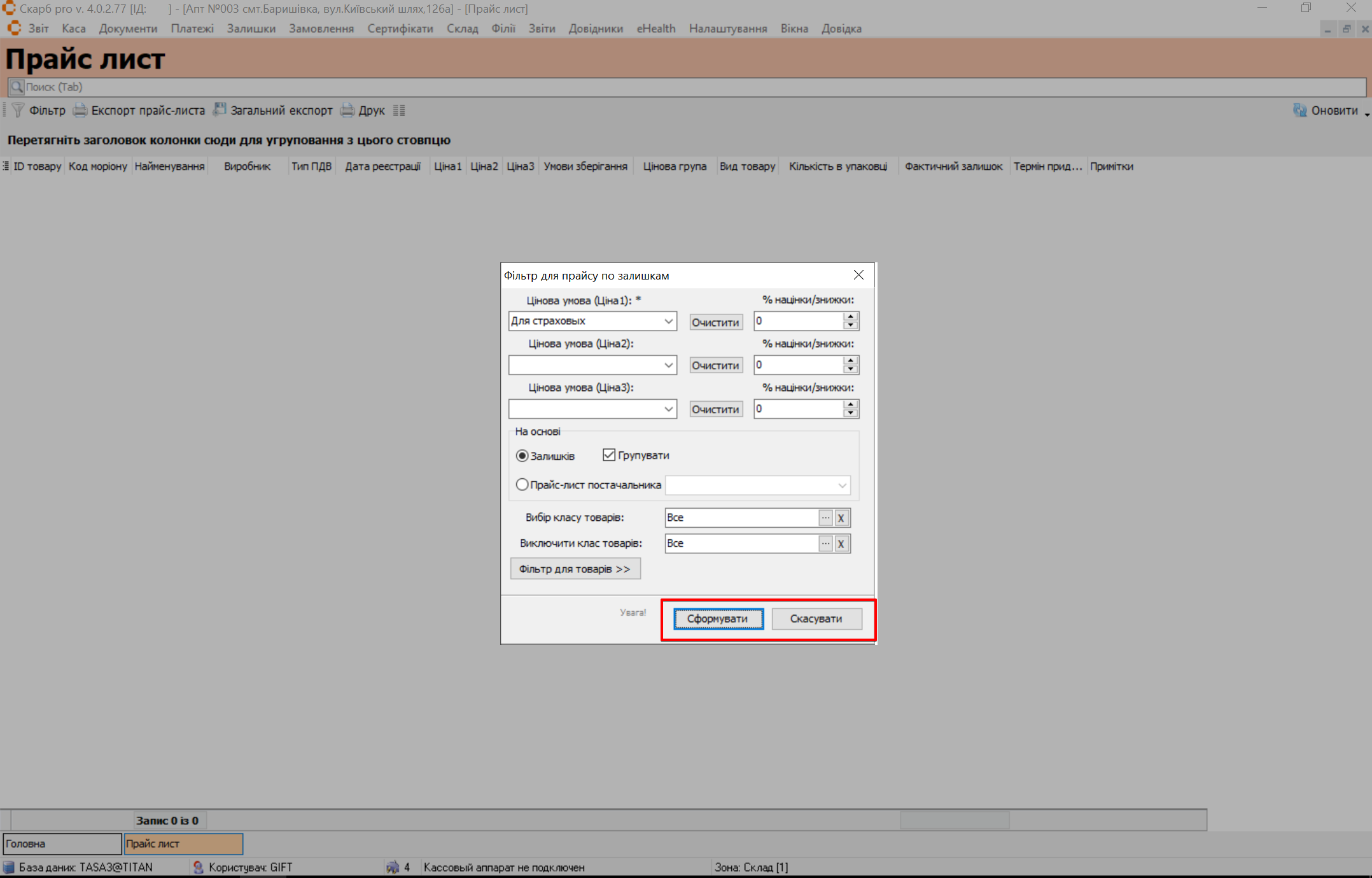Screen dimensions: 1372x878
Task: Open the Довідники menu
Action: point(595,29)
